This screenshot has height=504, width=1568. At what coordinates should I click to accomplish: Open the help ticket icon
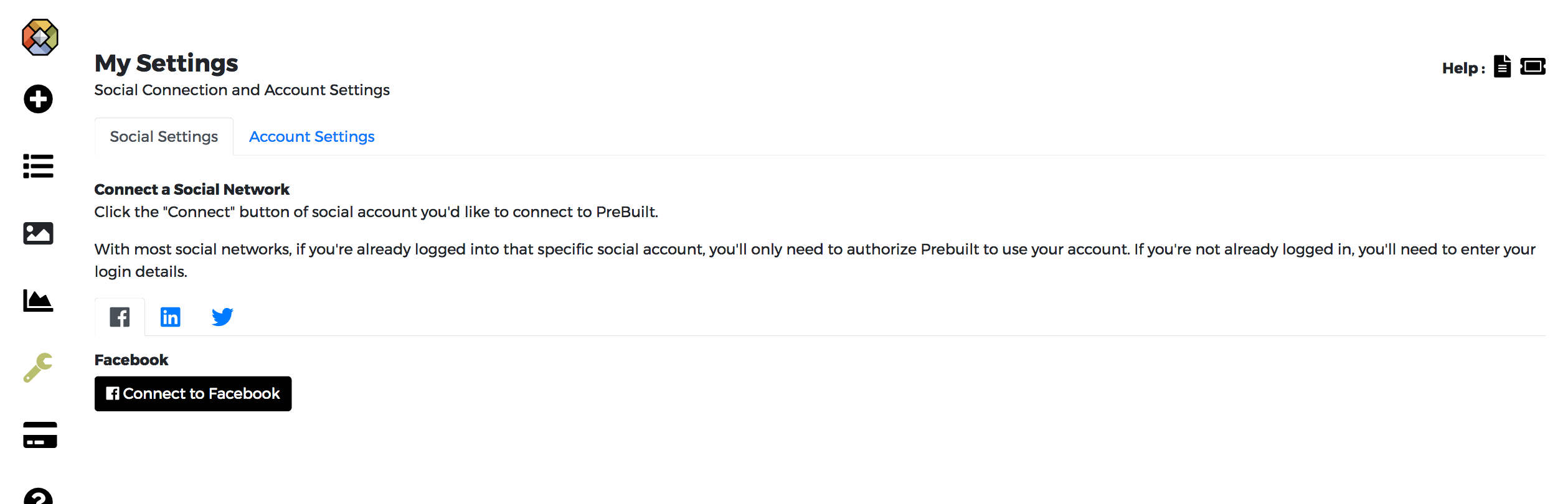[1533, 67]
